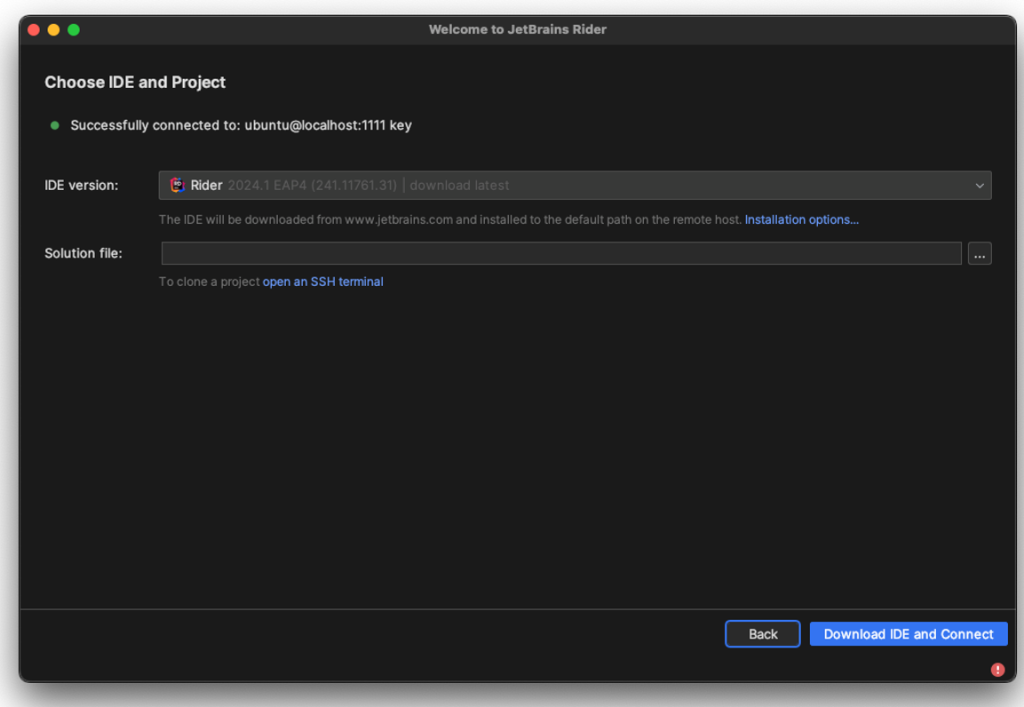Select the 'download latest' option in the version field
The height and width of the screenshot is (707, 1024).
459,185
